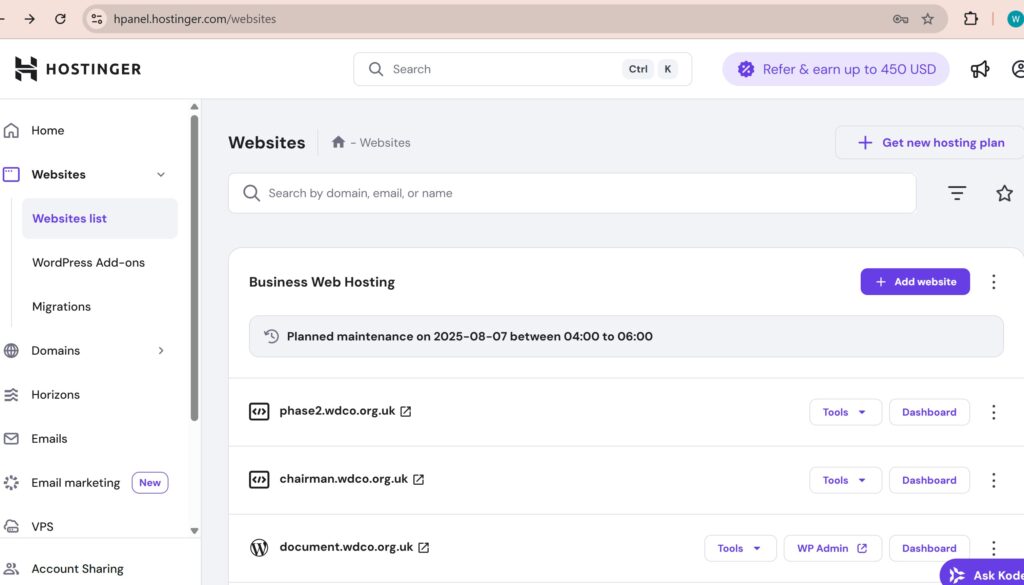1024x585 pixels.
Task: Open chairman.wdco.org.uk external link icon
Action: click(418, 480)
